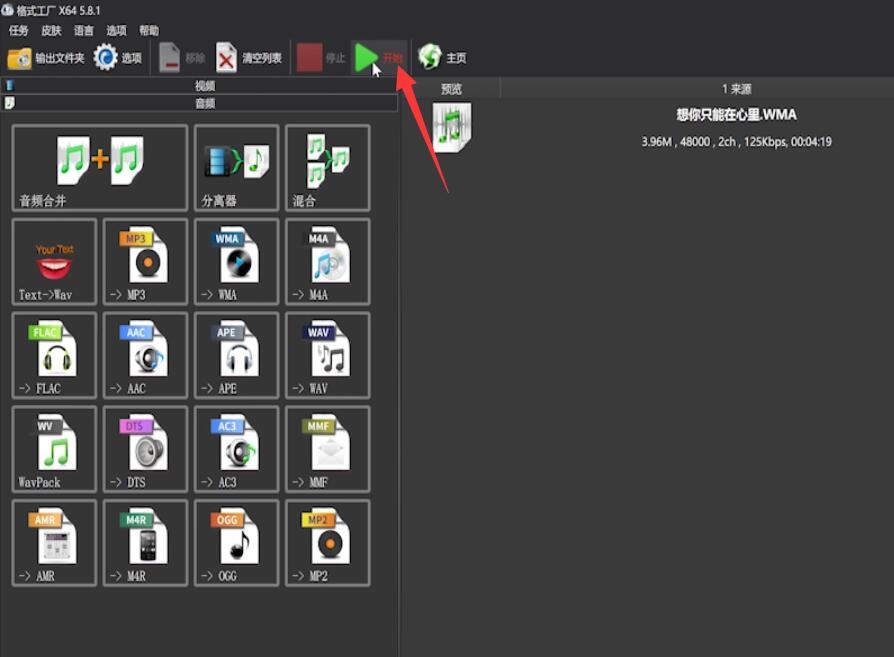Select the MMF output format
The height and width of the screenshot is (657, 894).
pyautogui.click(x=328, y=449)
